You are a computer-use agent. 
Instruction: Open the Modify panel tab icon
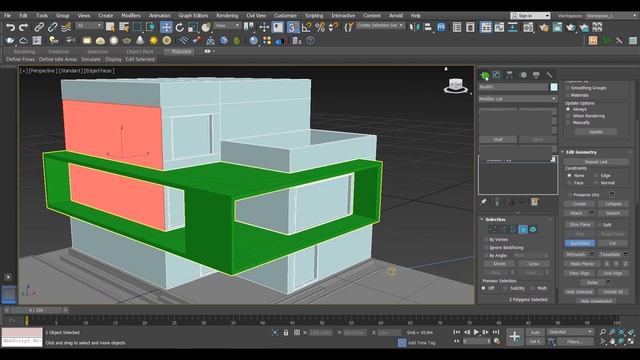[x=496, y=75]
